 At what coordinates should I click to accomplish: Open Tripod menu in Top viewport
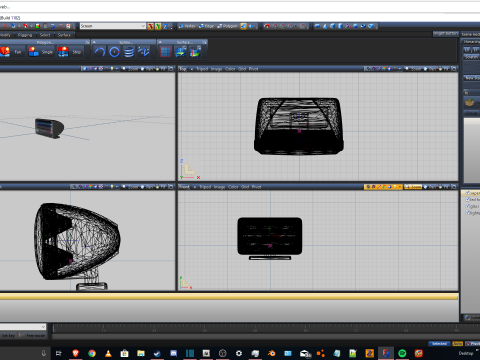pyautogui.click(x=202, y=69)
